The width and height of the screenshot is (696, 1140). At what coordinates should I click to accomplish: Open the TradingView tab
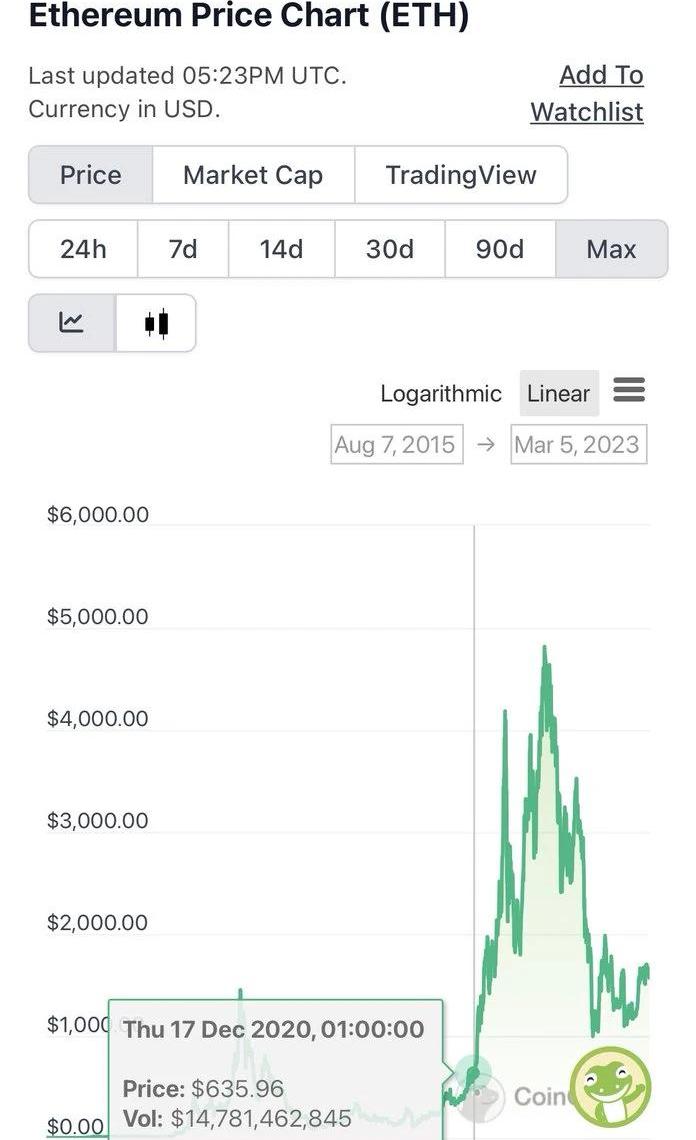pyautogui.click(x=461, y=175)
